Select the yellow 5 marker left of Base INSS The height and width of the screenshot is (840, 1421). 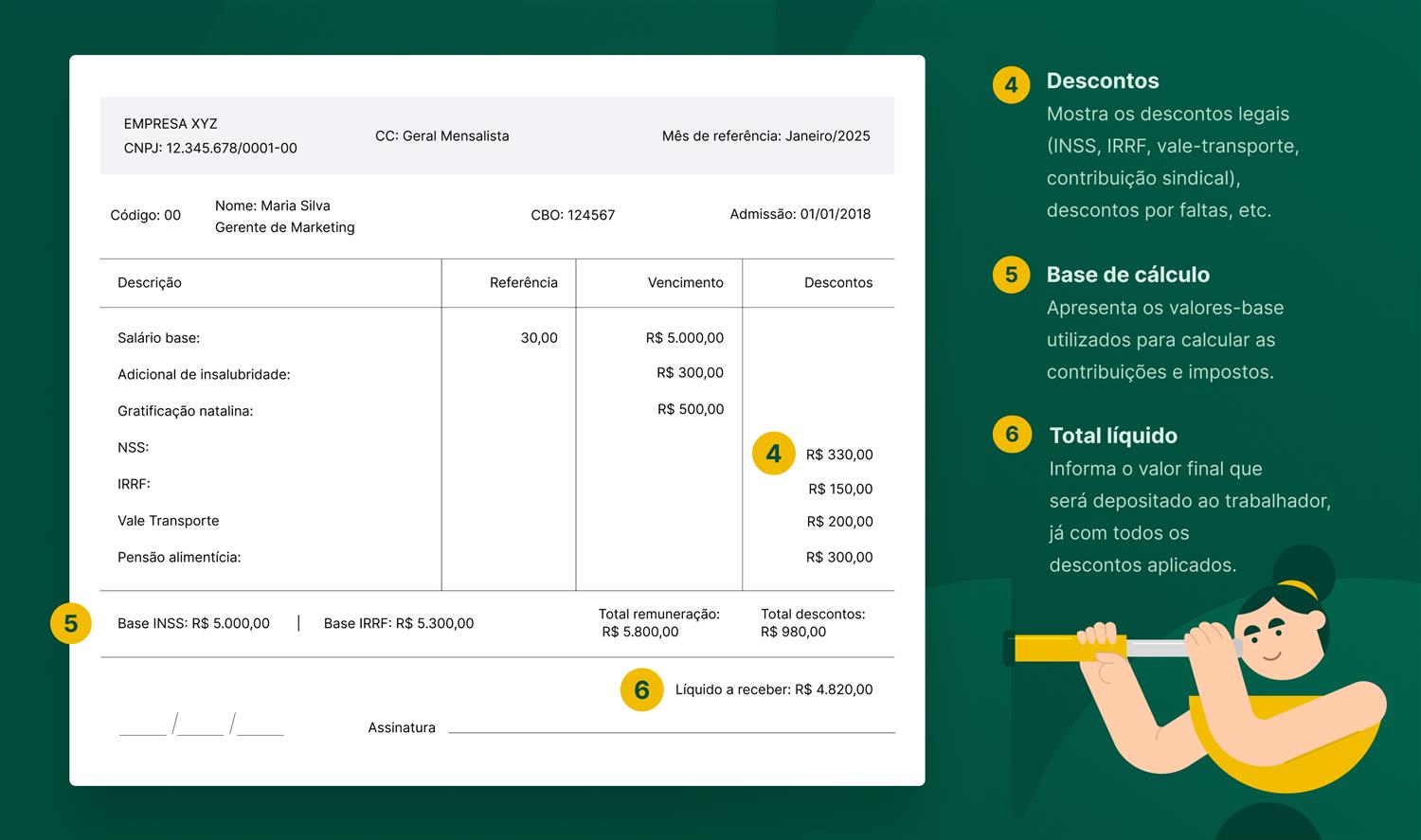click(x=70, y=623)
